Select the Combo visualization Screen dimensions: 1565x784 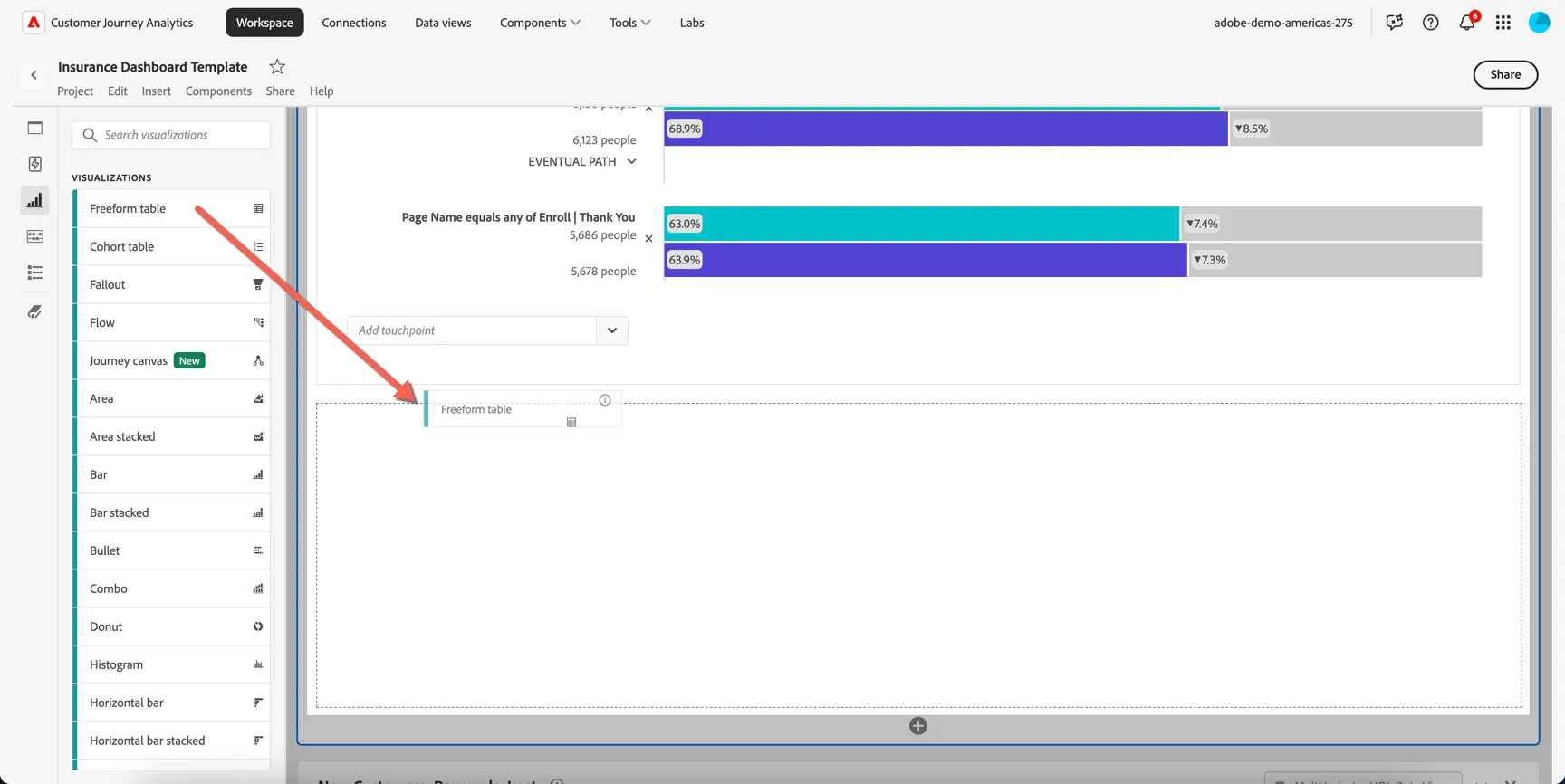[172, 588]
